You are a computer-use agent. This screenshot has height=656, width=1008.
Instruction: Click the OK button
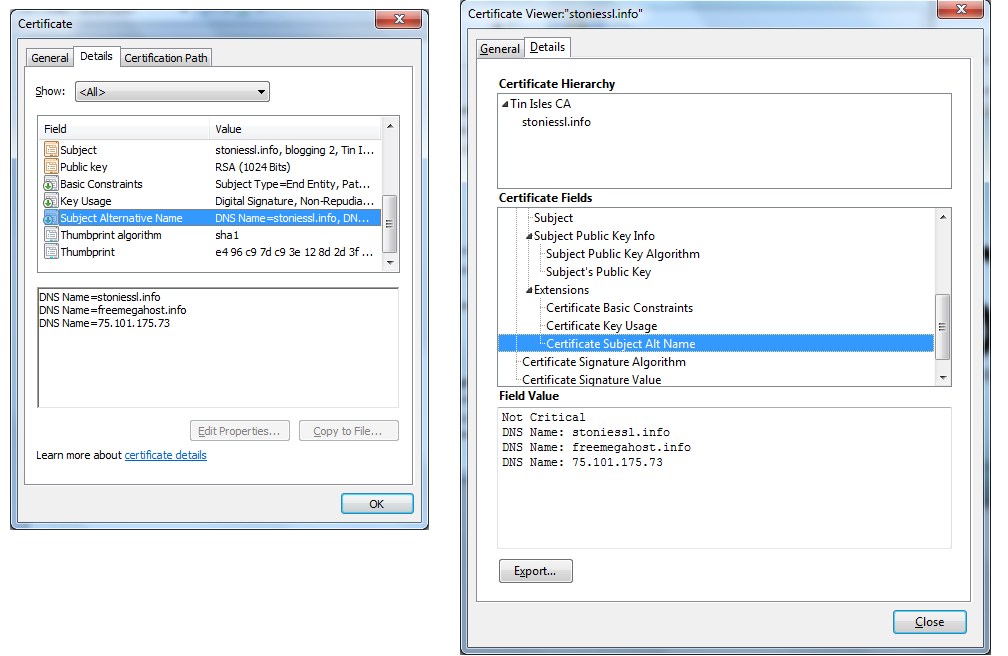377,504
